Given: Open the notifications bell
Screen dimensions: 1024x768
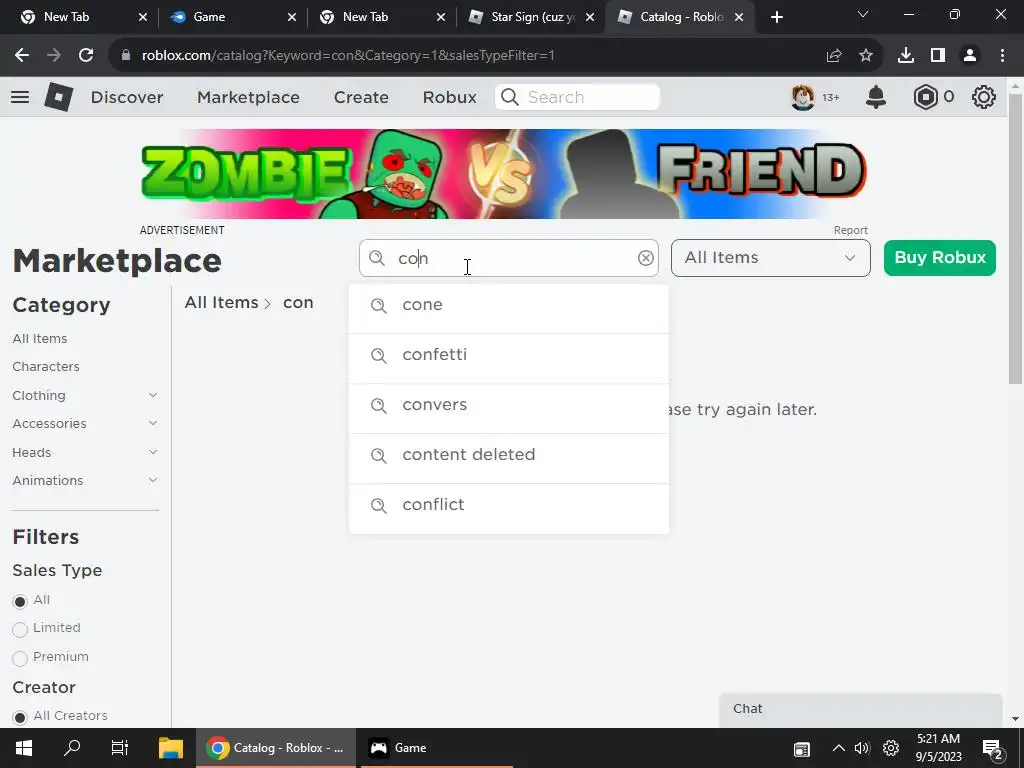Looking at the screenshot, I should [x=876, y=97].
